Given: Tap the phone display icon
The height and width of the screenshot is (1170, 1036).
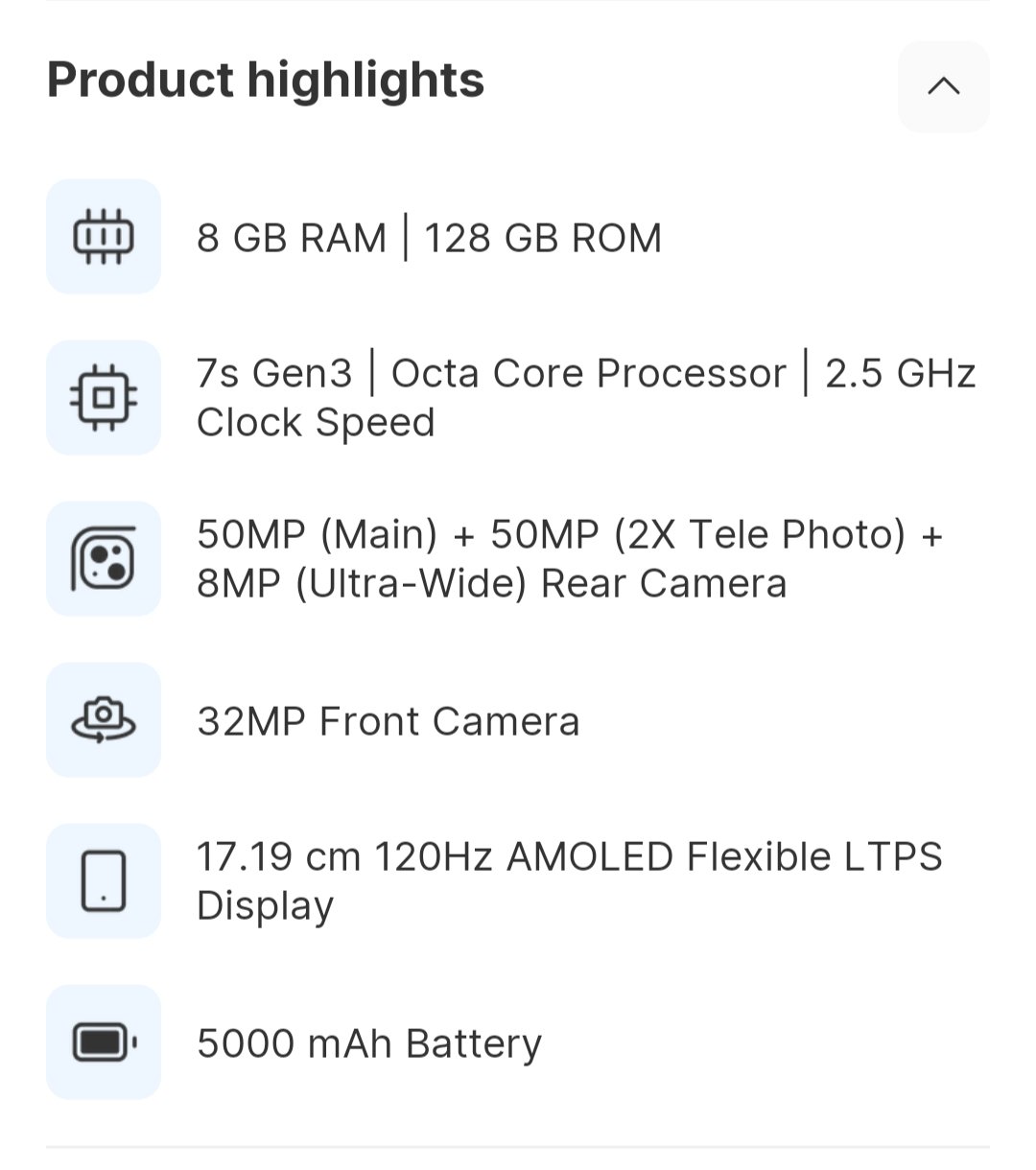Looking at the screenshot, I should [x=104, y=880].
